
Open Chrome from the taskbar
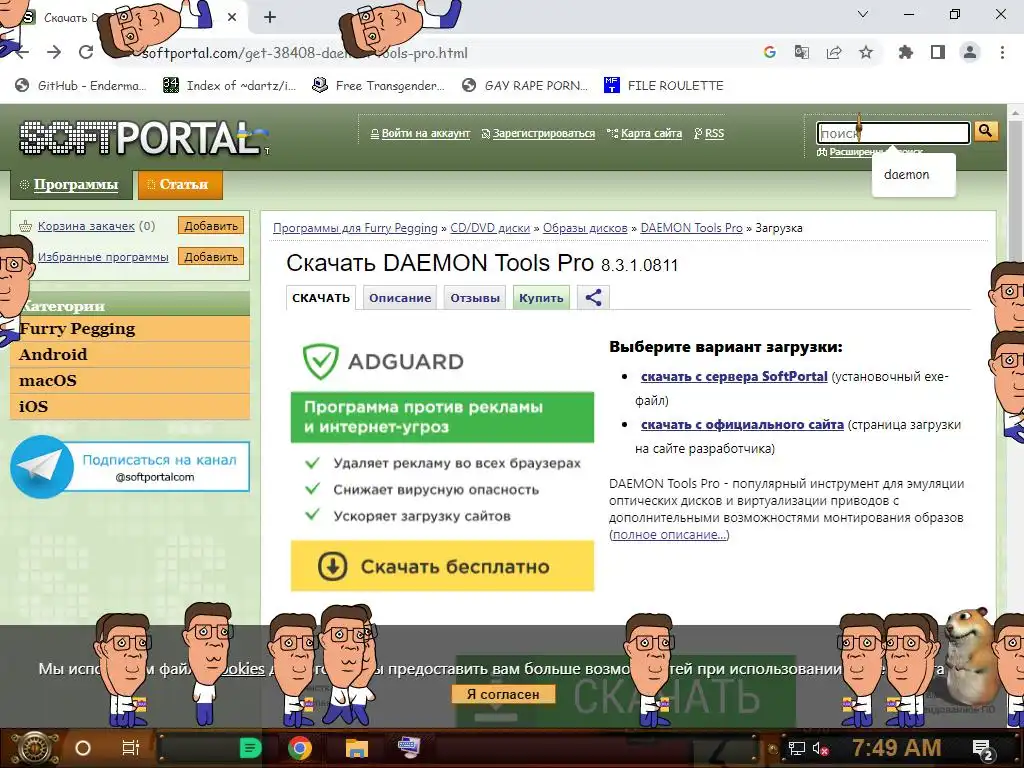pos(300,748)
